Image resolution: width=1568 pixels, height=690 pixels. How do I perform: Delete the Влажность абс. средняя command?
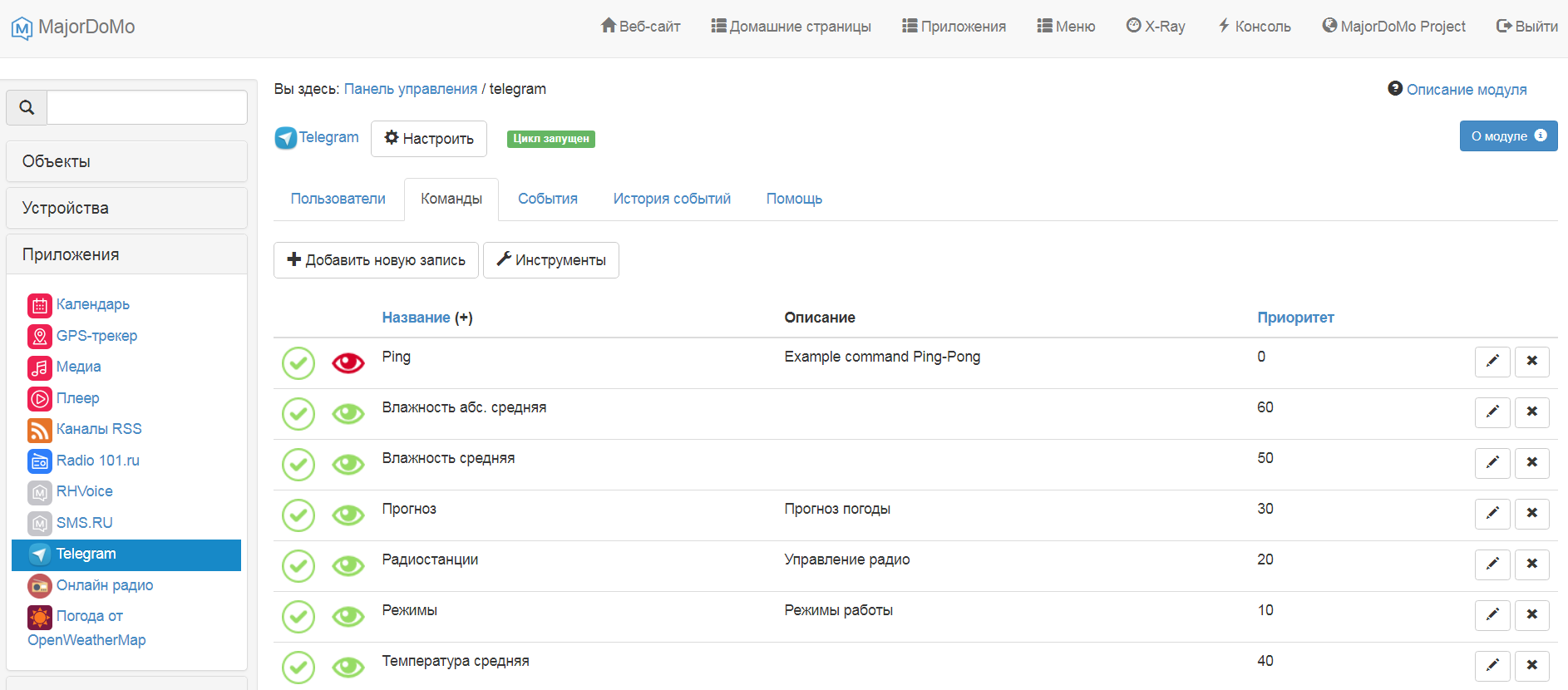point(1532,412)
